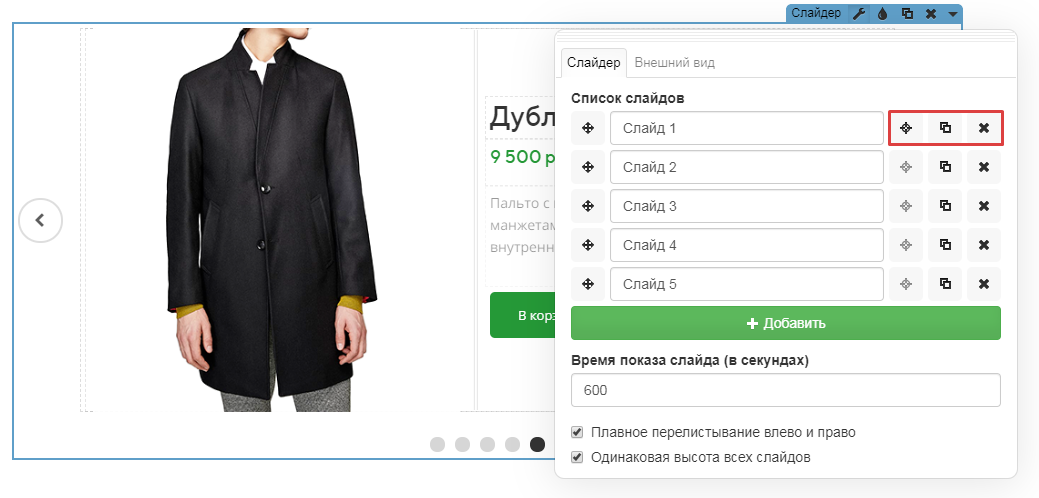Image resolution: width=1039 pixels, height=498 pixels.
Task: Click the target icon for Слайд 4
Action: pos(905,245)
